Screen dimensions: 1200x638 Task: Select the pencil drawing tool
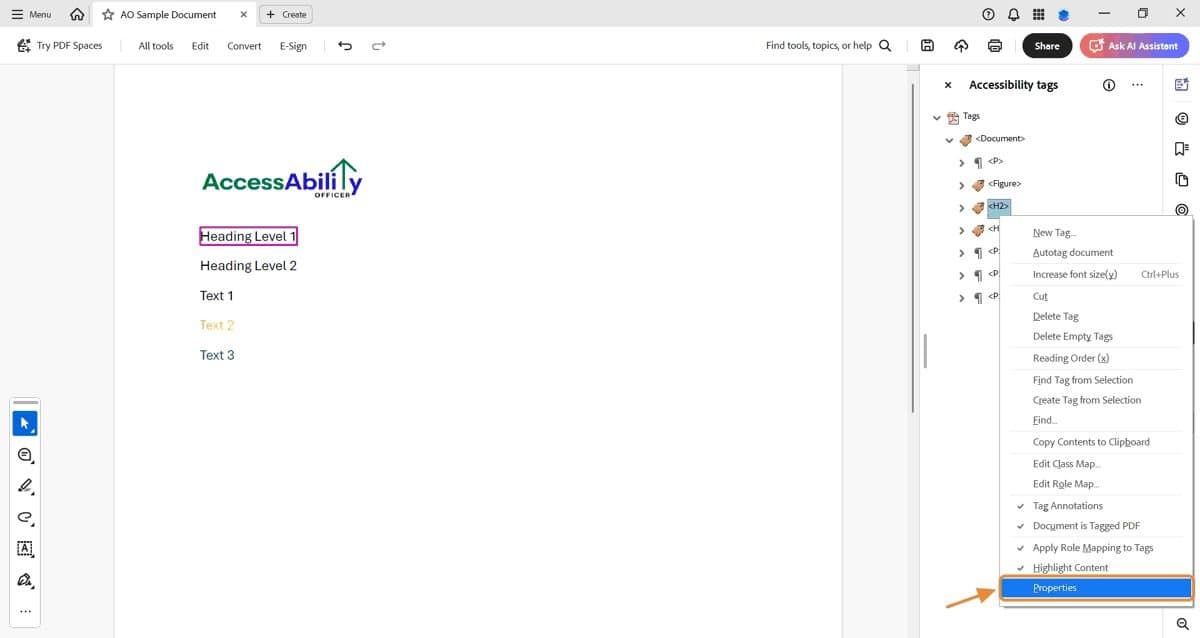click(x=25, y=486)
